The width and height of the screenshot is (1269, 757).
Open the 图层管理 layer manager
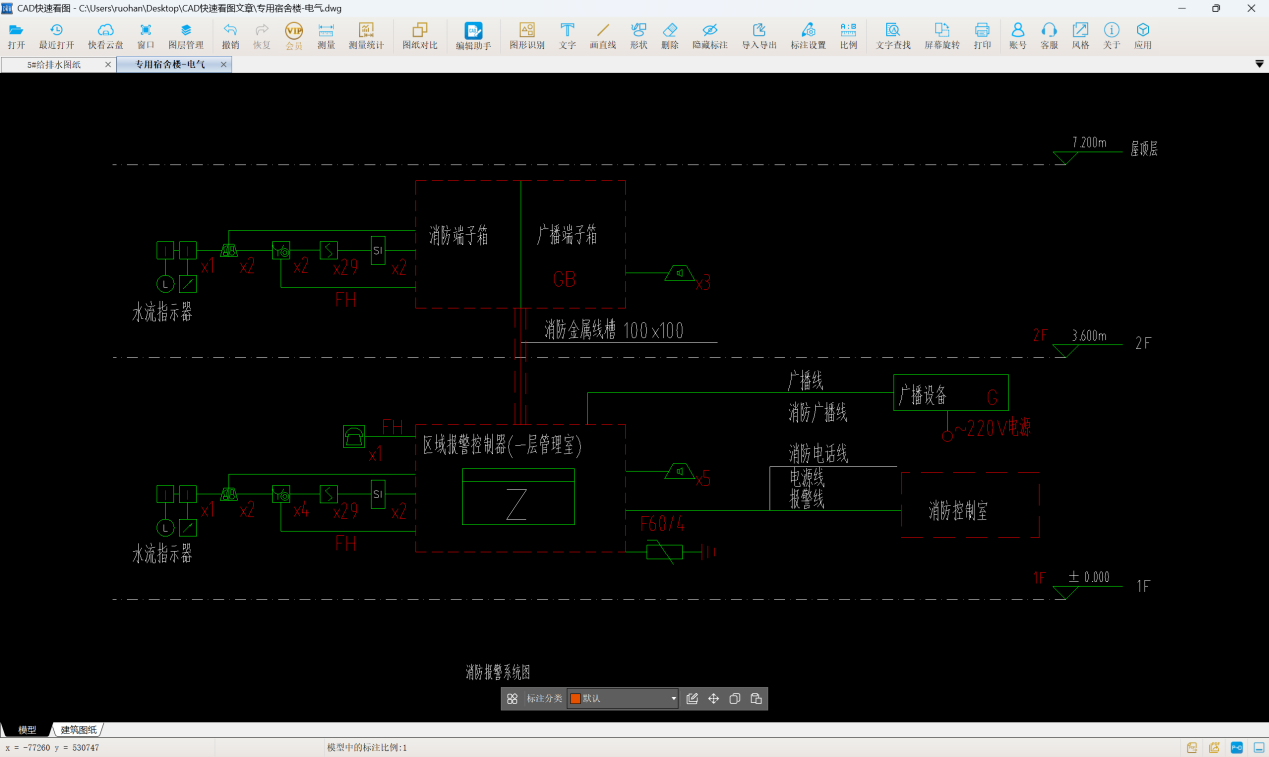click(x=185, y=36)
